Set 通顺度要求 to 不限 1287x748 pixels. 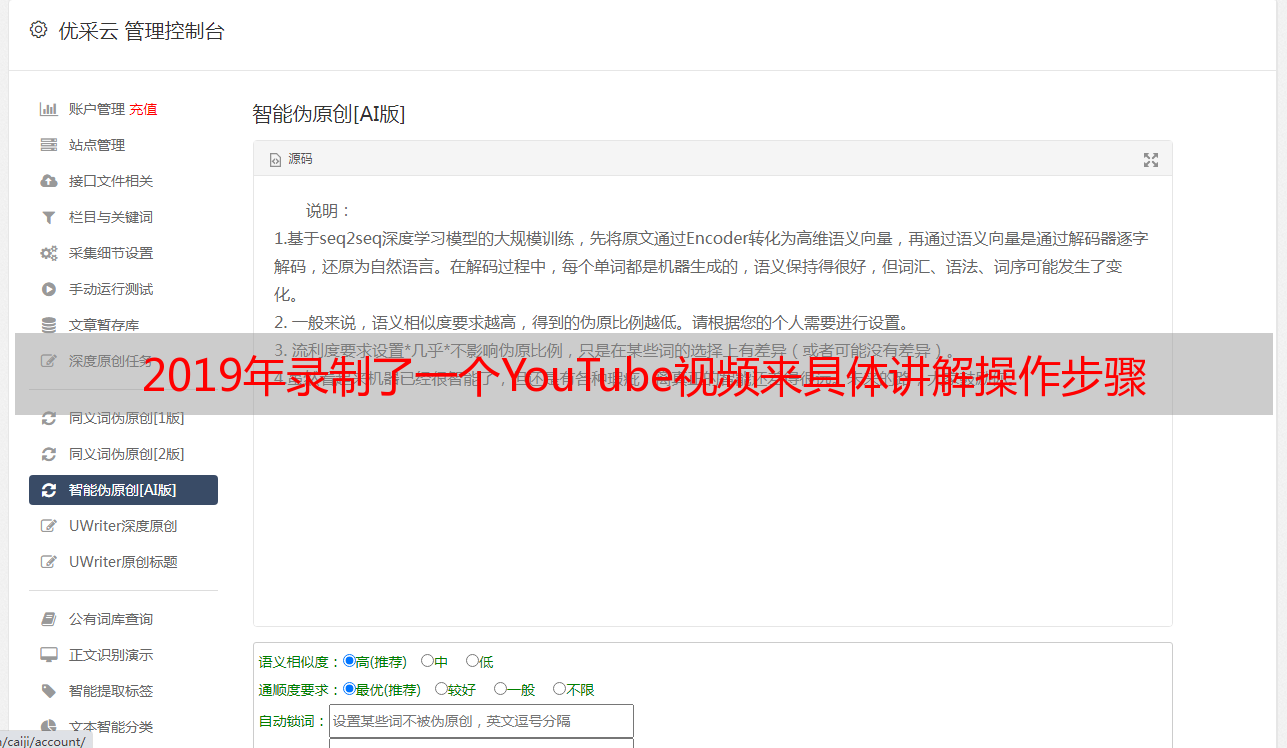559,689
